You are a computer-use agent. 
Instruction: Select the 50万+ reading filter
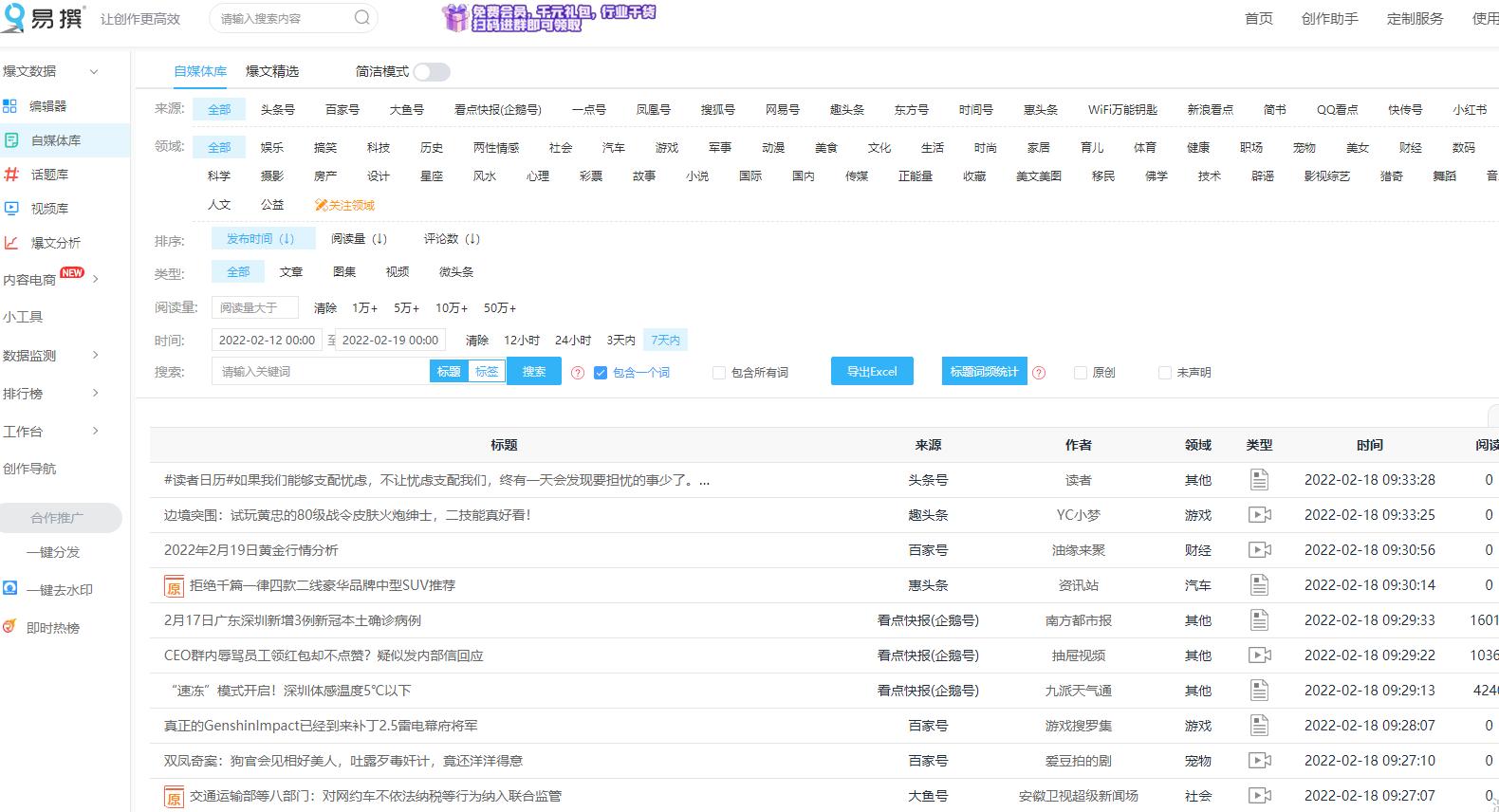click(x=500, y=308)
